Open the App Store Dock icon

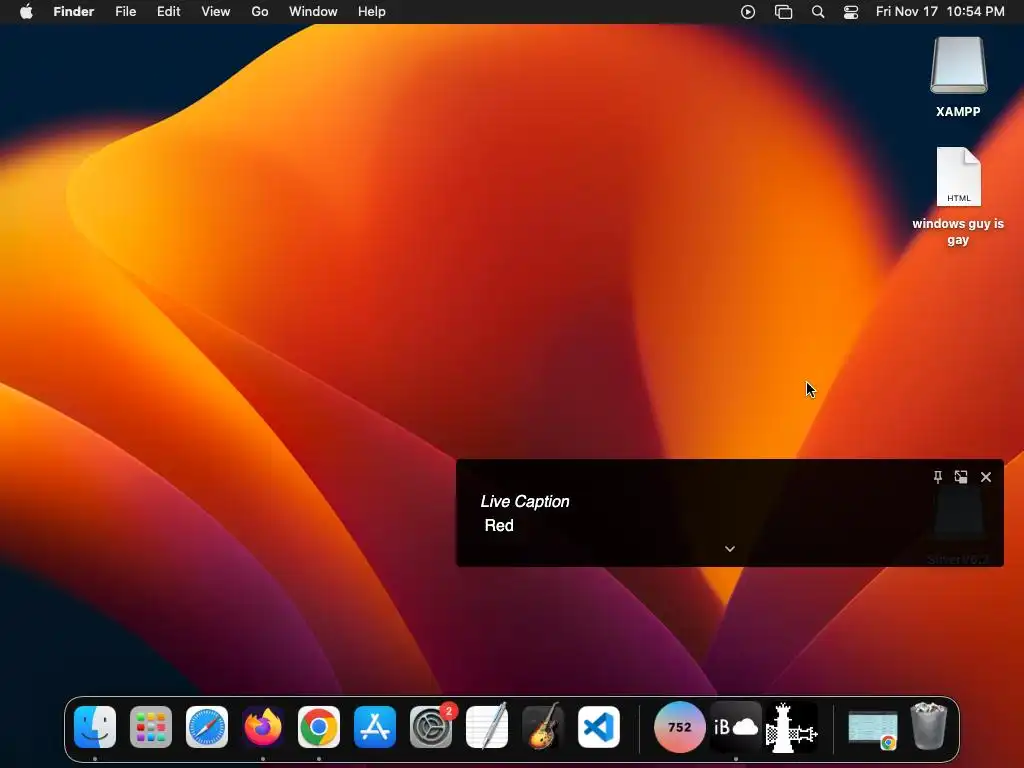375,727
